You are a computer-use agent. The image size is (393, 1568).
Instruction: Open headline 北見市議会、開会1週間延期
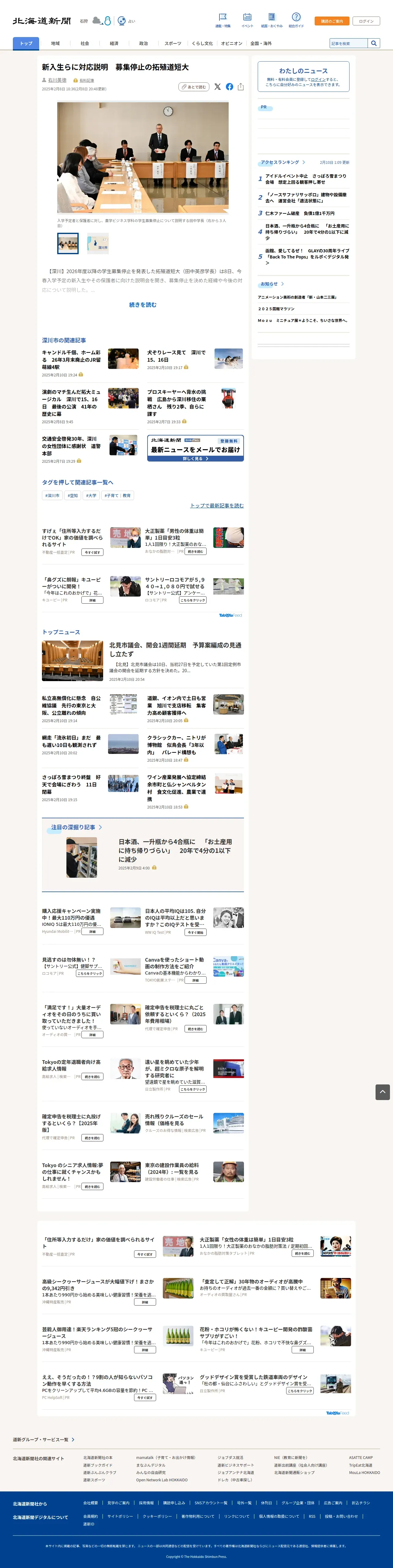pos(176,649)
